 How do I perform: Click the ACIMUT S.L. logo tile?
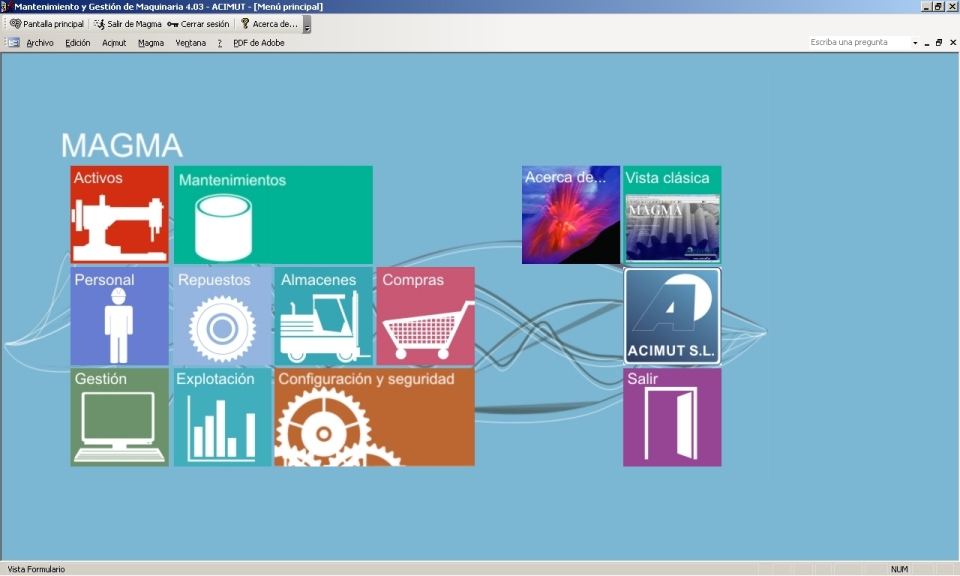[x=672, y=316]
